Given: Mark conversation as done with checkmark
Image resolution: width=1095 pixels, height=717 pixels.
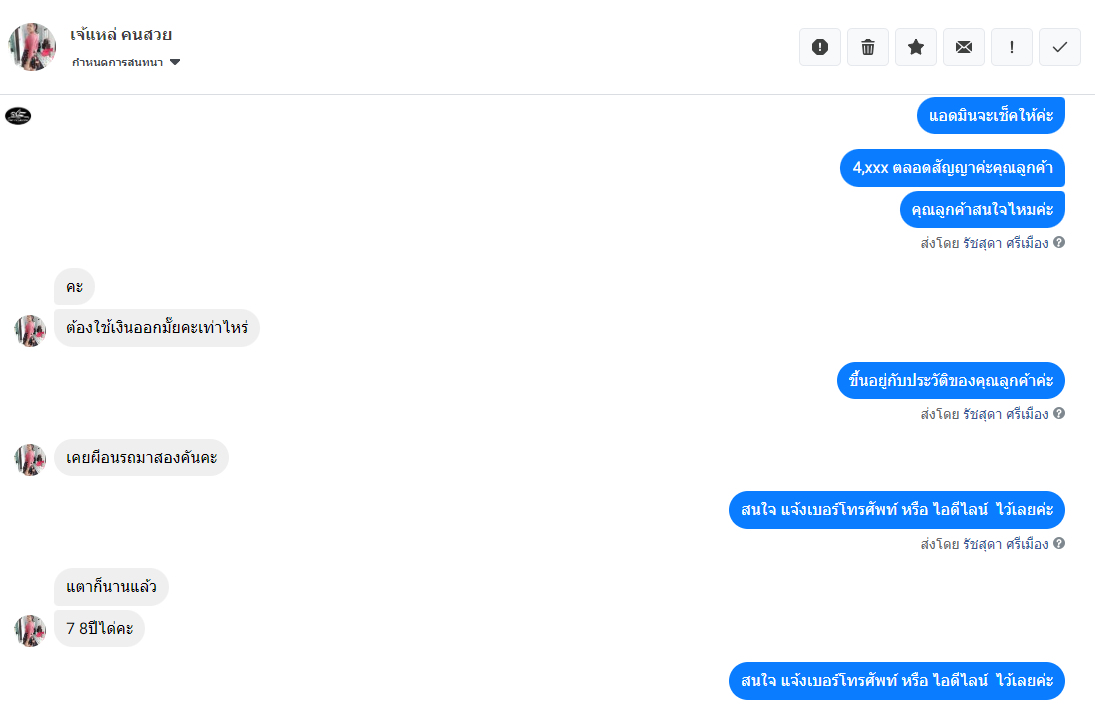Looking at the screenshot, I should click(1060, 47).
